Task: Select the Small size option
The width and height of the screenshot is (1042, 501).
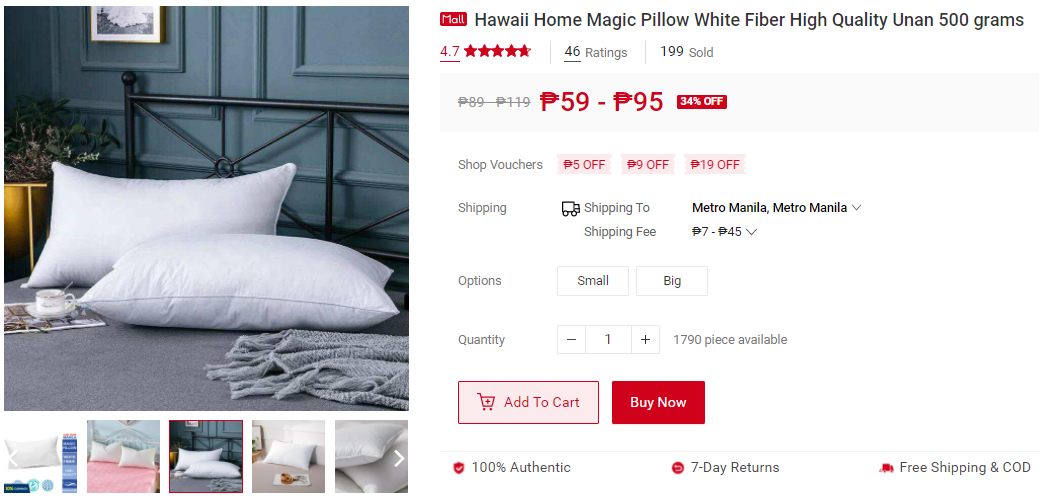Action: [x=593, y=281]
